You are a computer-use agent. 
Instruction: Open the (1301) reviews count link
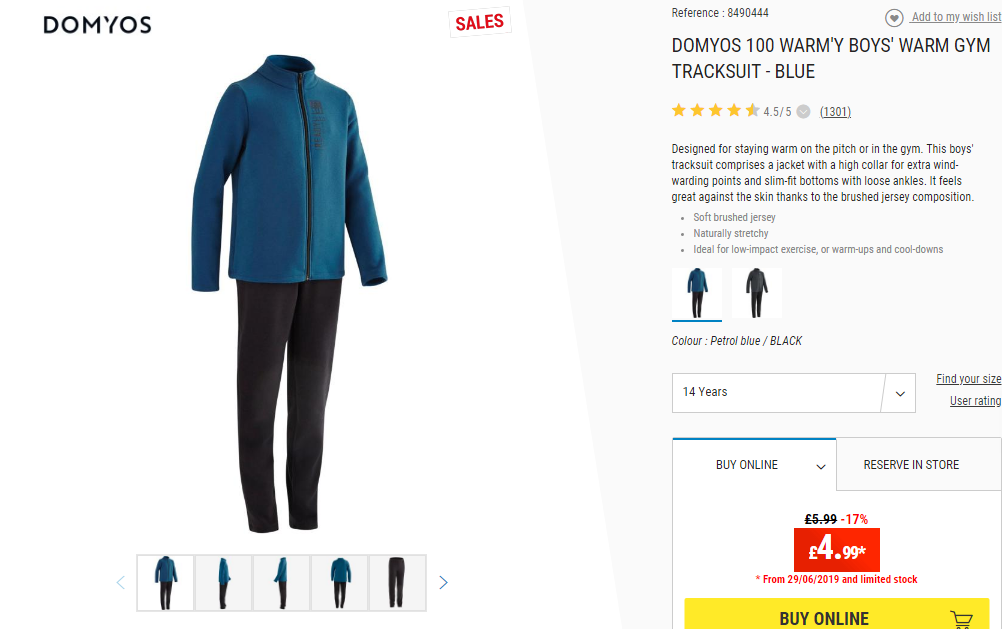coord(835,112)
